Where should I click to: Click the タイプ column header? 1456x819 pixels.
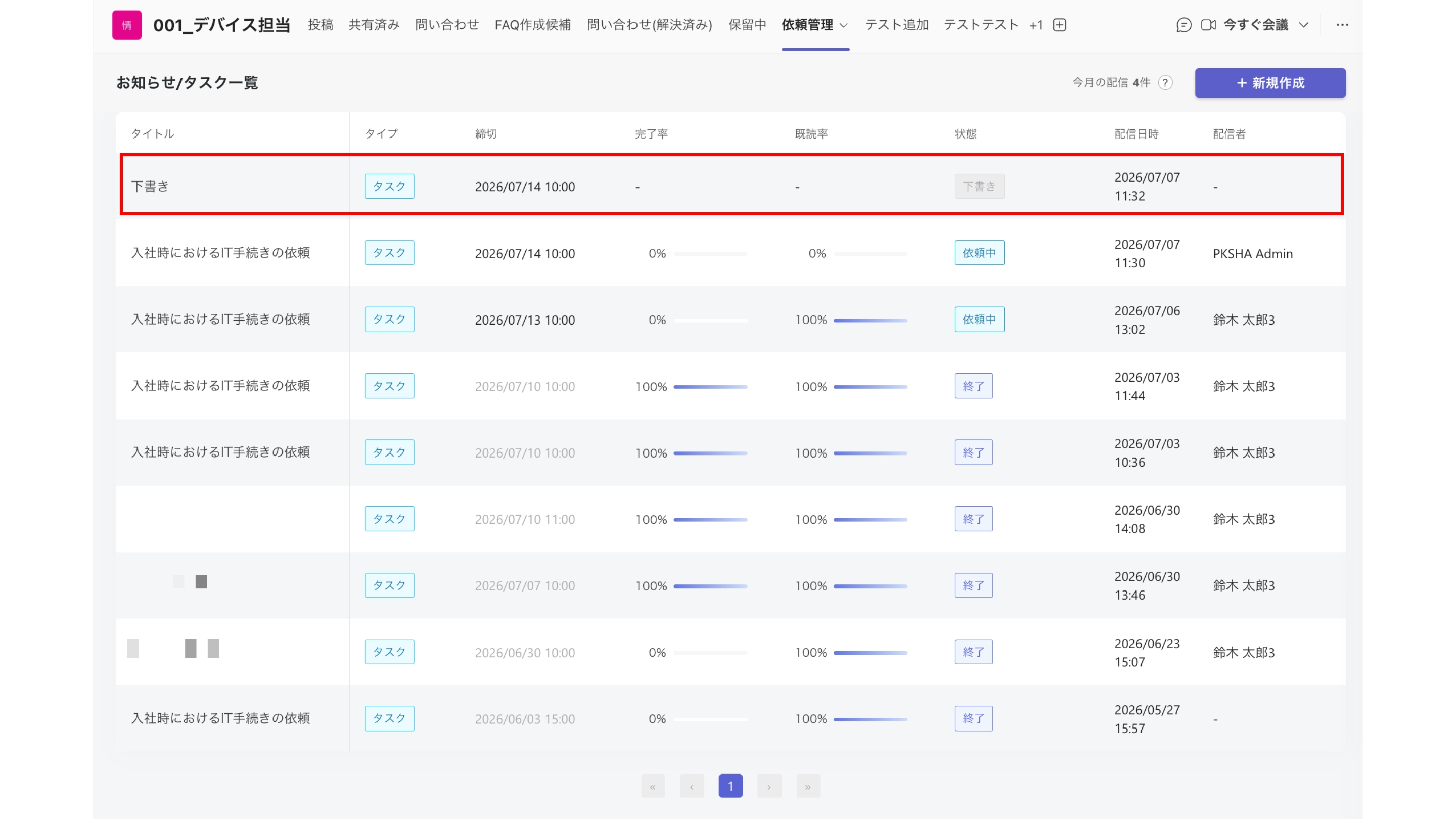(x=382, y=134)
